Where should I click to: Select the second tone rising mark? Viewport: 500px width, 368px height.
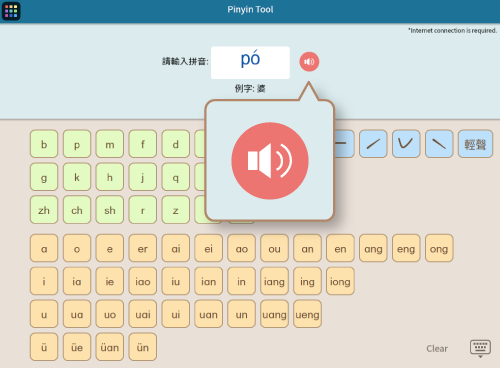click(x=373, y=144)
